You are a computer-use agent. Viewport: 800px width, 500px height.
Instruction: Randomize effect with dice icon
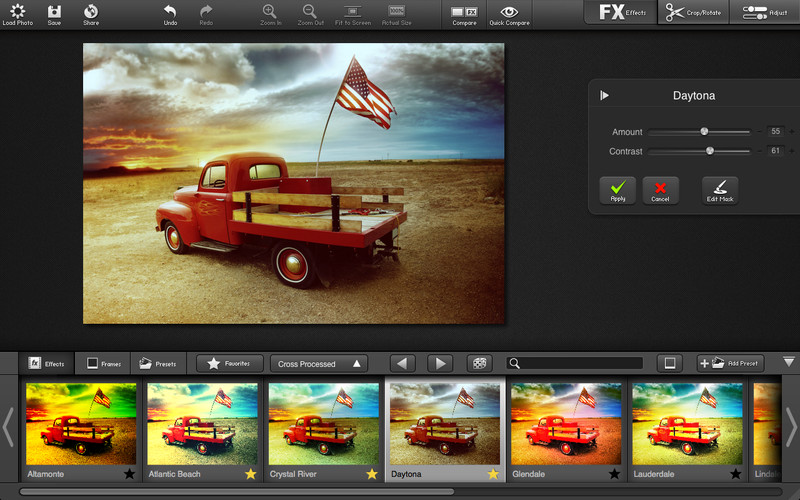[480, 363]
